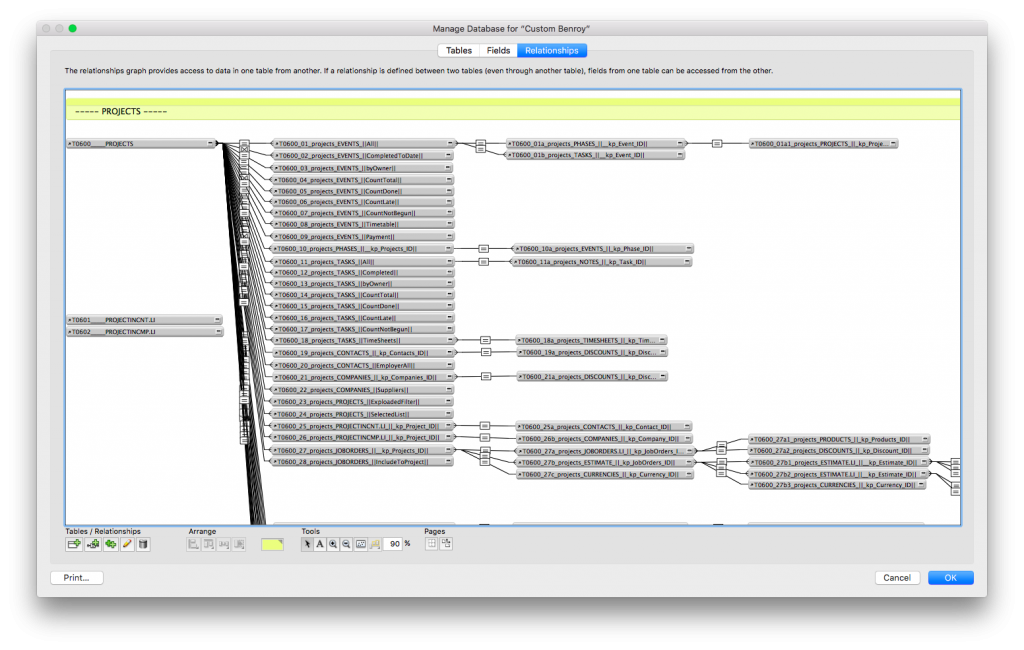Click the Create Relationship icon
1024x650 pixels.
(x=93, y=544)
